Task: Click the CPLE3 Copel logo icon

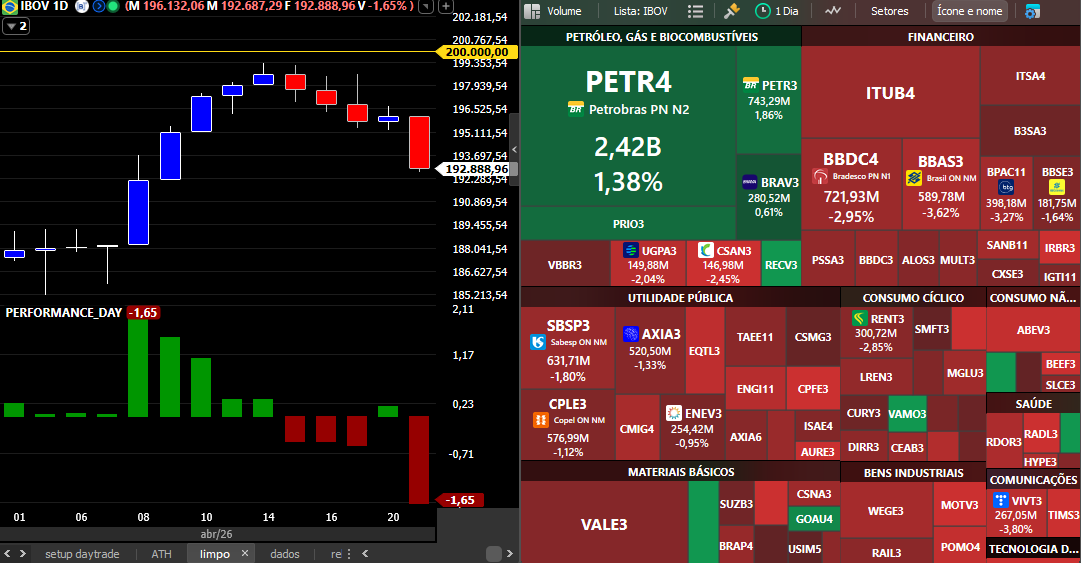Action: (541, 420)
